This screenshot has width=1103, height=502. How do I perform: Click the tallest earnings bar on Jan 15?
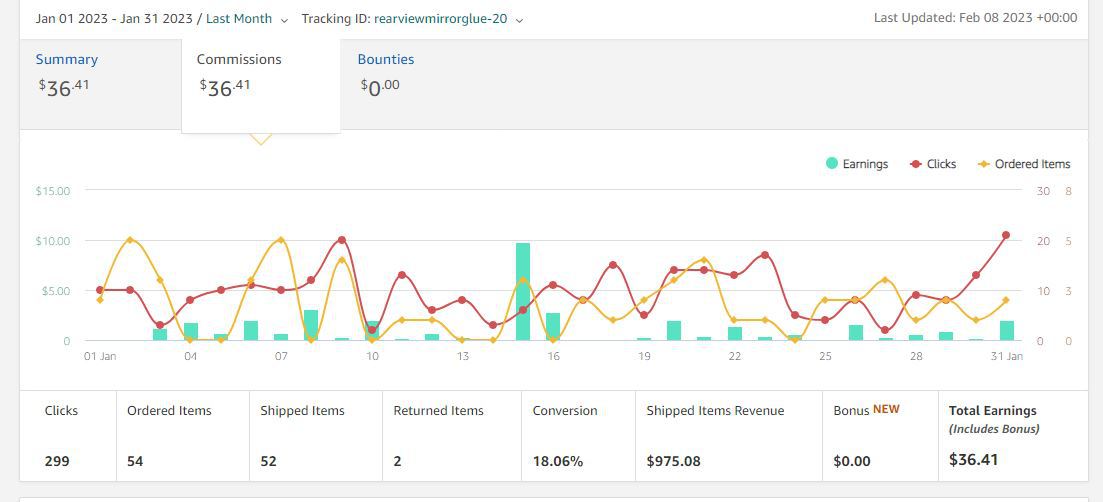pyautogui.click(x=523, y=292)
